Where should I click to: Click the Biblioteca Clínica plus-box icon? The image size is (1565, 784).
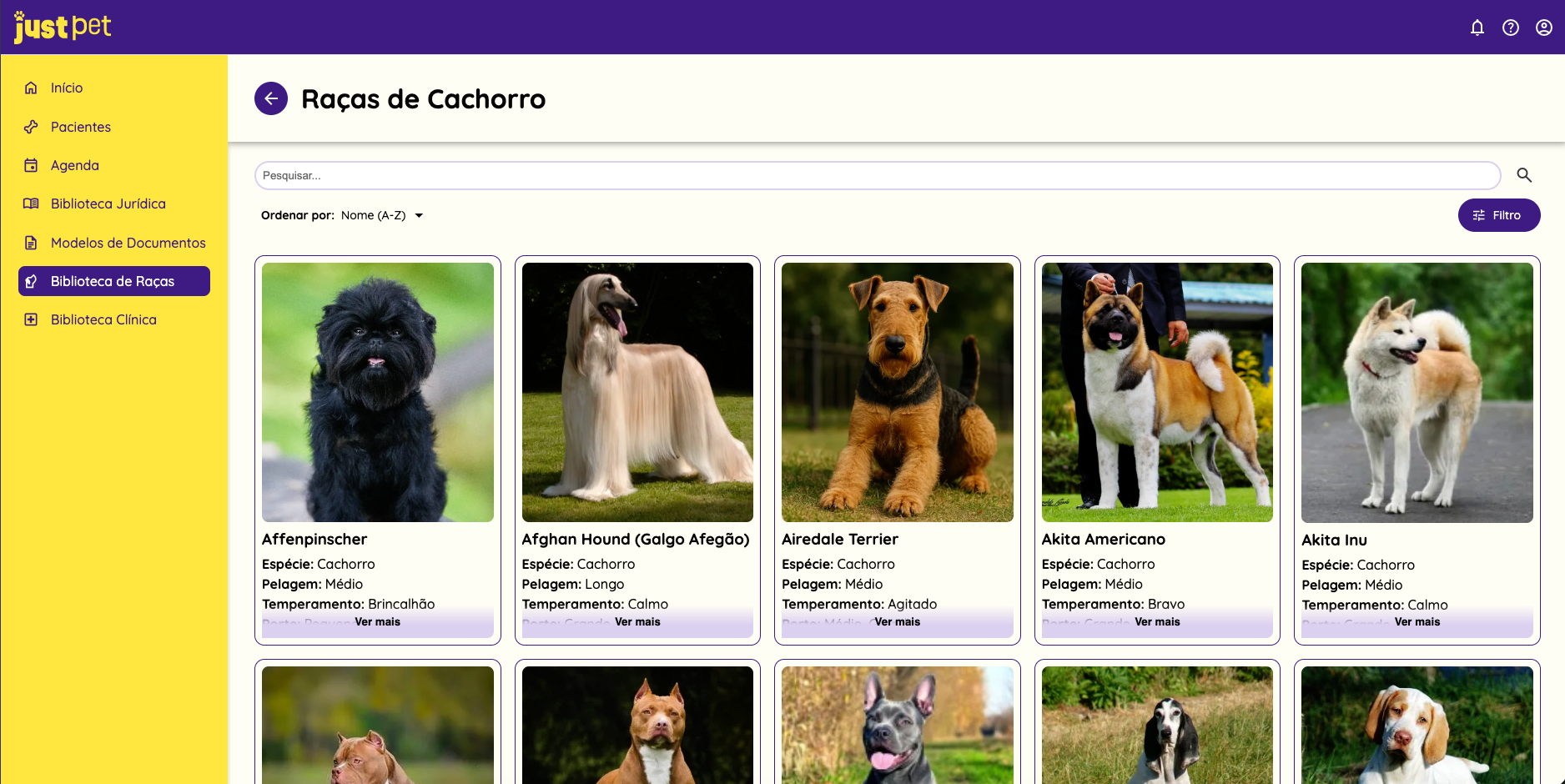coord(31,319)
